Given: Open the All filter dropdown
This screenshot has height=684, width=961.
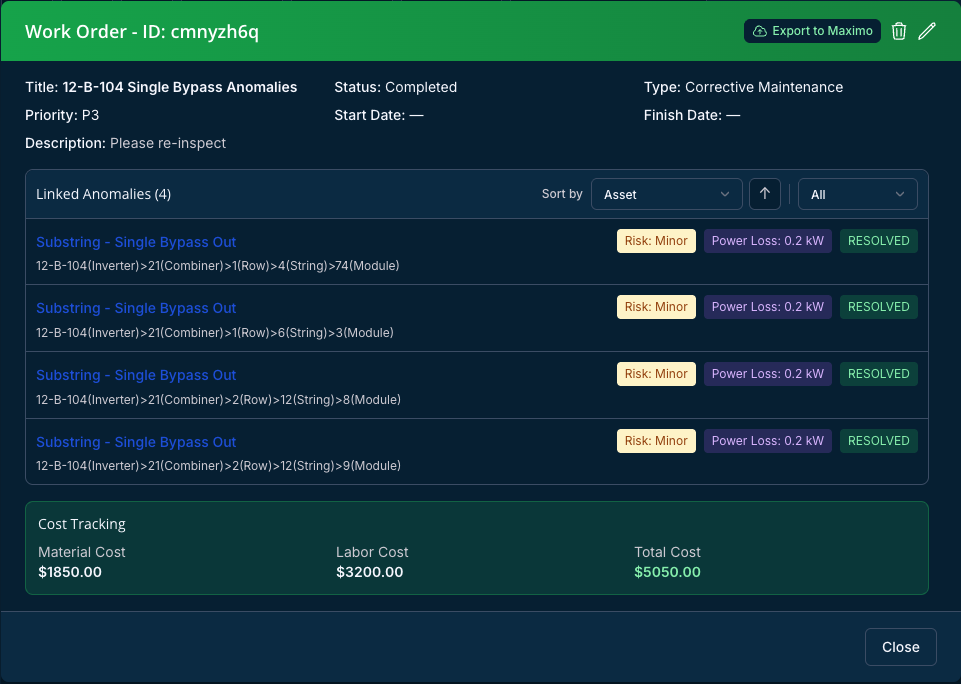Looking at the screenshot, I should [x=857, y=194].
